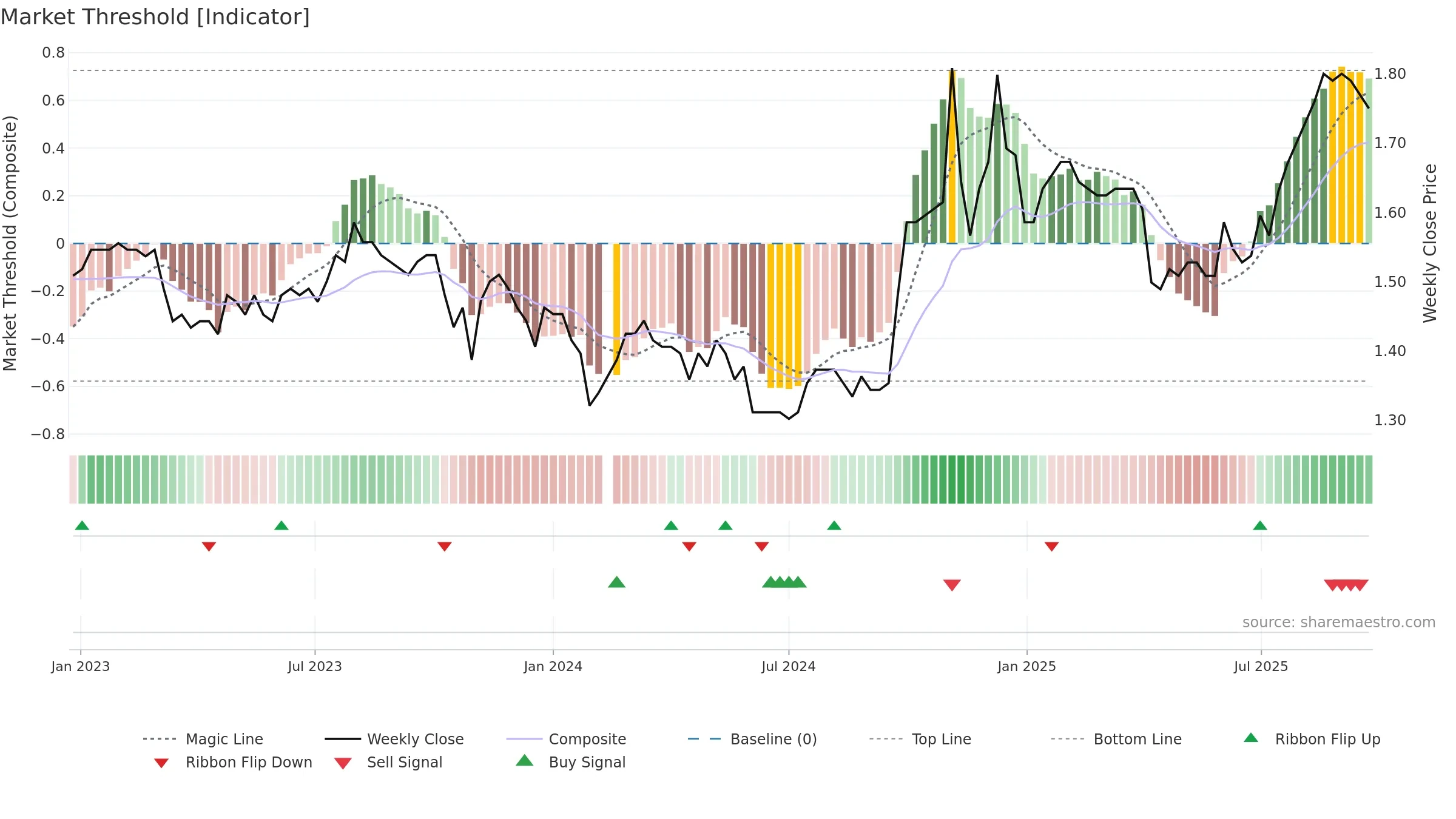Click the Market Threshold (Composite) axis title
Screen dimensions: 1456x819
(x=10, y=243)
